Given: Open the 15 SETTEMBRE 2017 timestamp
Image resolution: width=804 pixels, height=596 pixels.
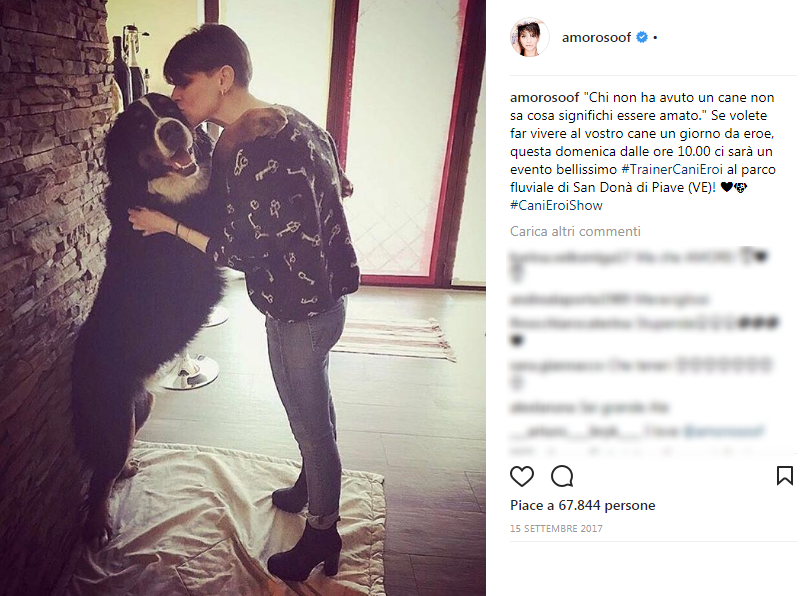Looking at the screenshot, I should coord(556,528).
